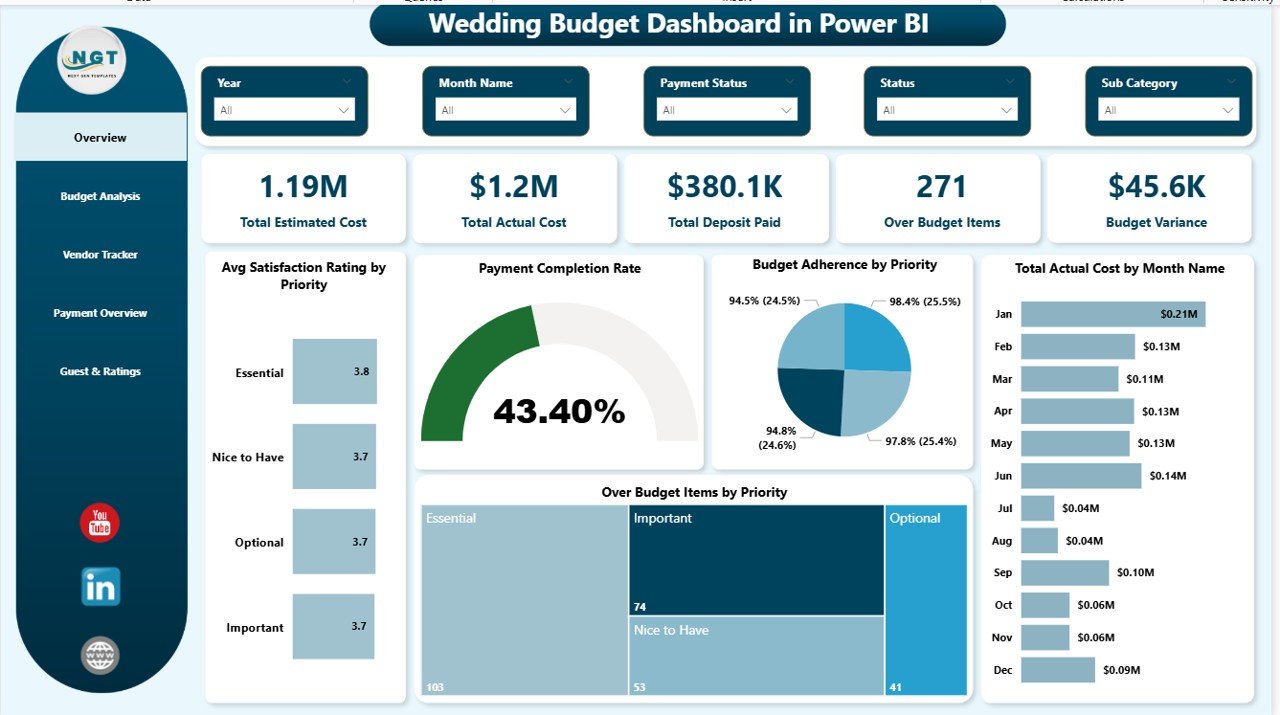The height and width of the screenshot is (715, 1280).
Task: Open the YouTube channel icon
Action: pyautogui.click(x=99, y=521)
